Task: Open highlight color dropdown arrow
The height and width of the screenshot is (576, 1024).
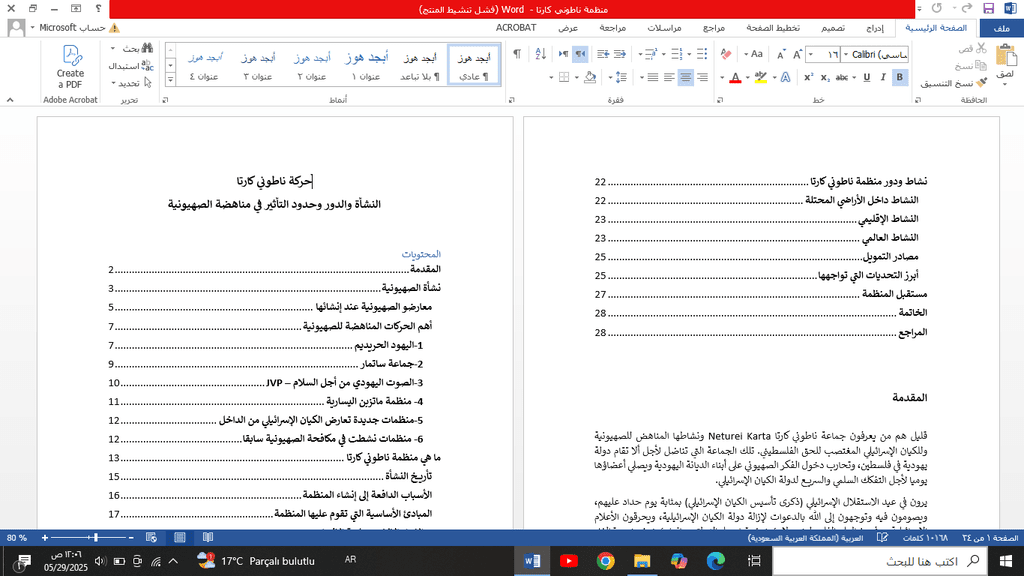Action: 748,78
